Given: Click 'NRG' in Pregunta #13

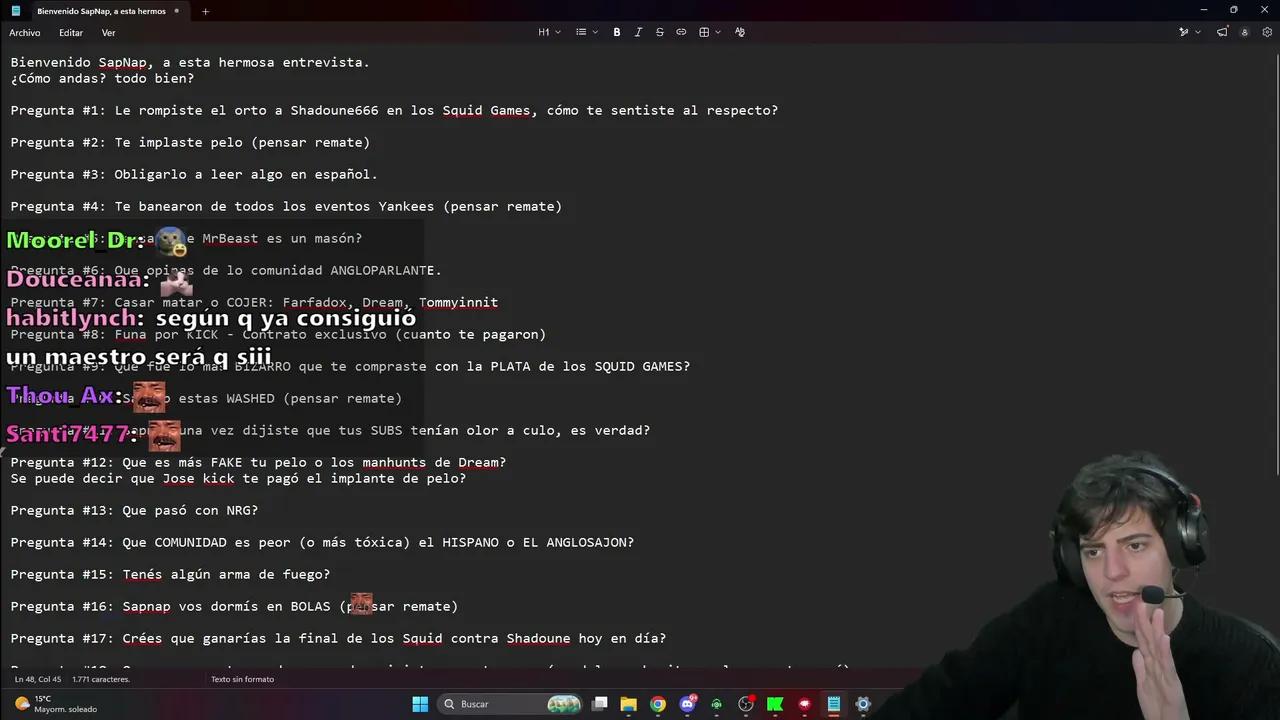Looking at the screenshot, I should click(238, 510).
